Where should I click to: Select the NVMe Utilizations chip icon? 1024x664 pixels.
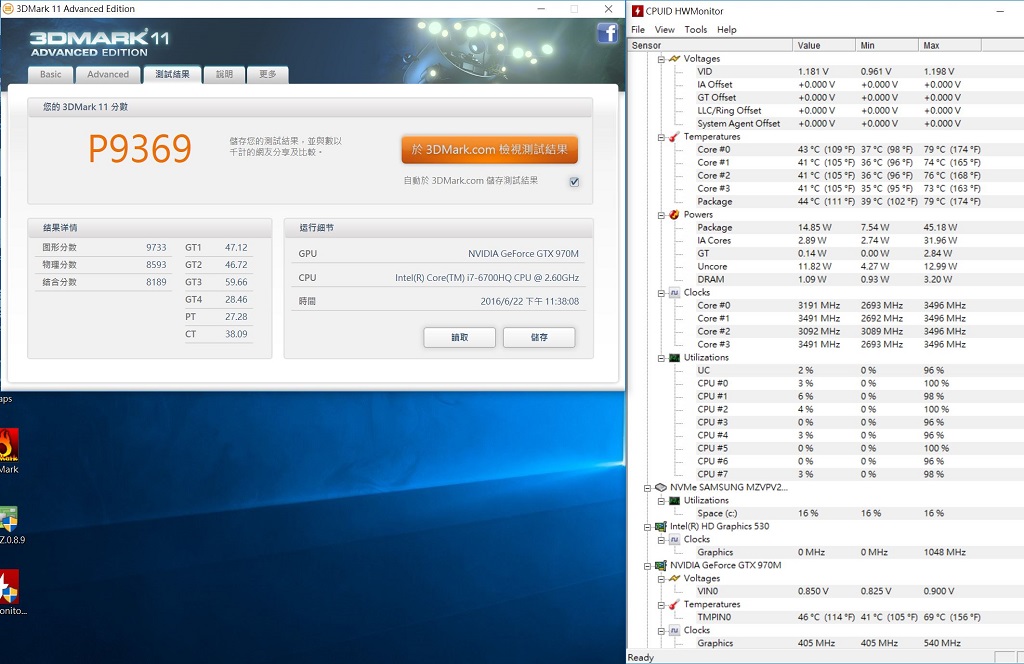[x=675, y=501]
